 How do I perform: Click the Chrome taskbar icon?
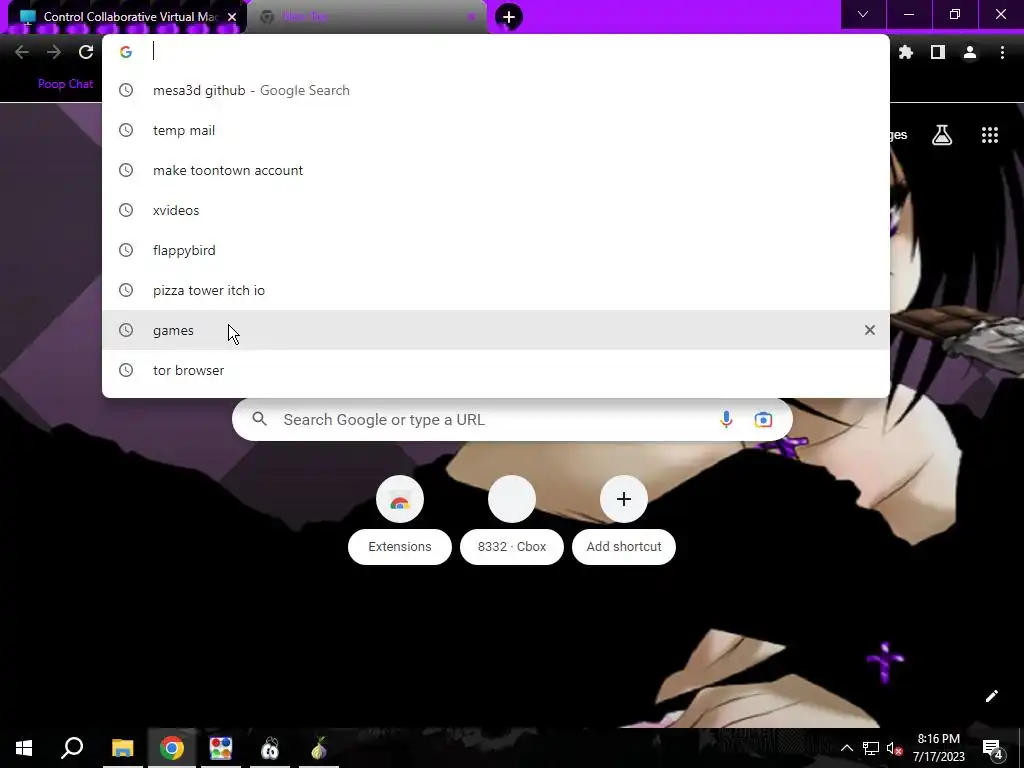point(172,748)
